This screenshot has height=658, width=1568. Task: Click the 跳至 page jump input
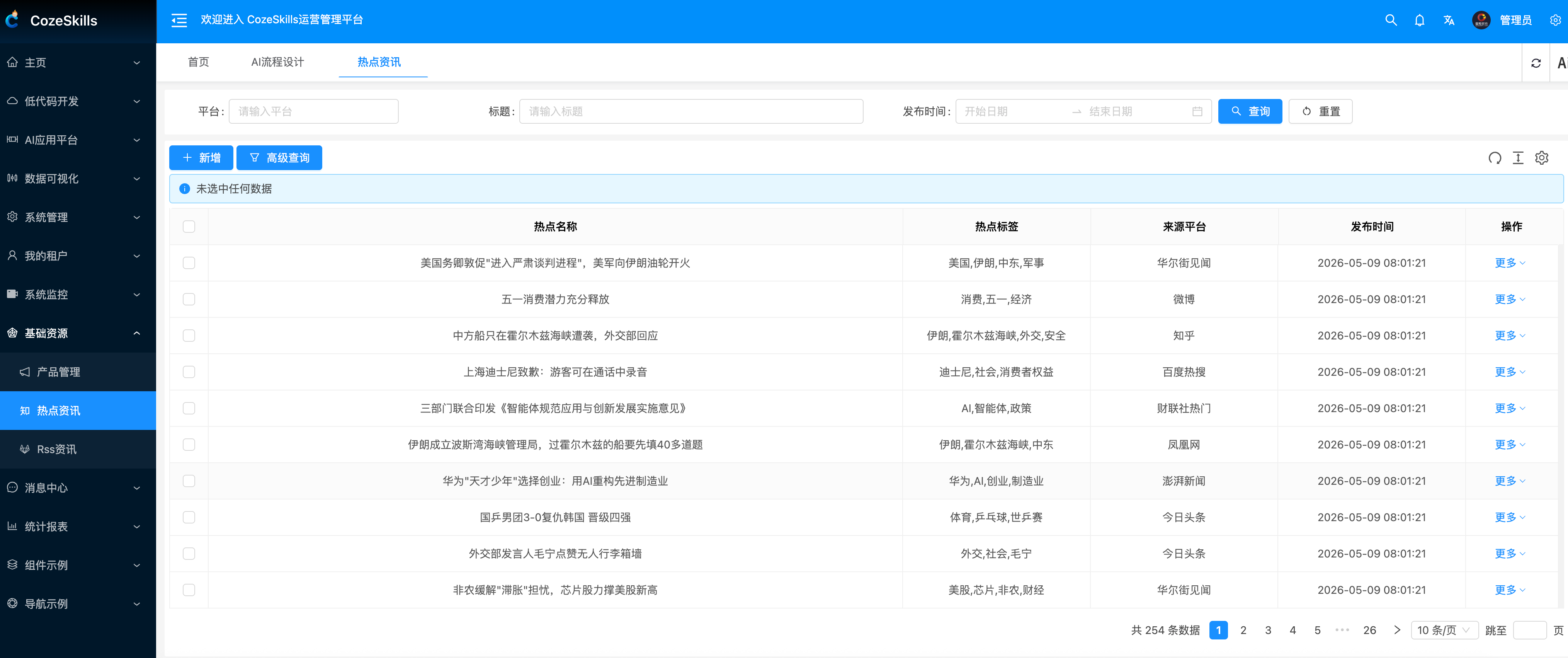click(1530, 630)
